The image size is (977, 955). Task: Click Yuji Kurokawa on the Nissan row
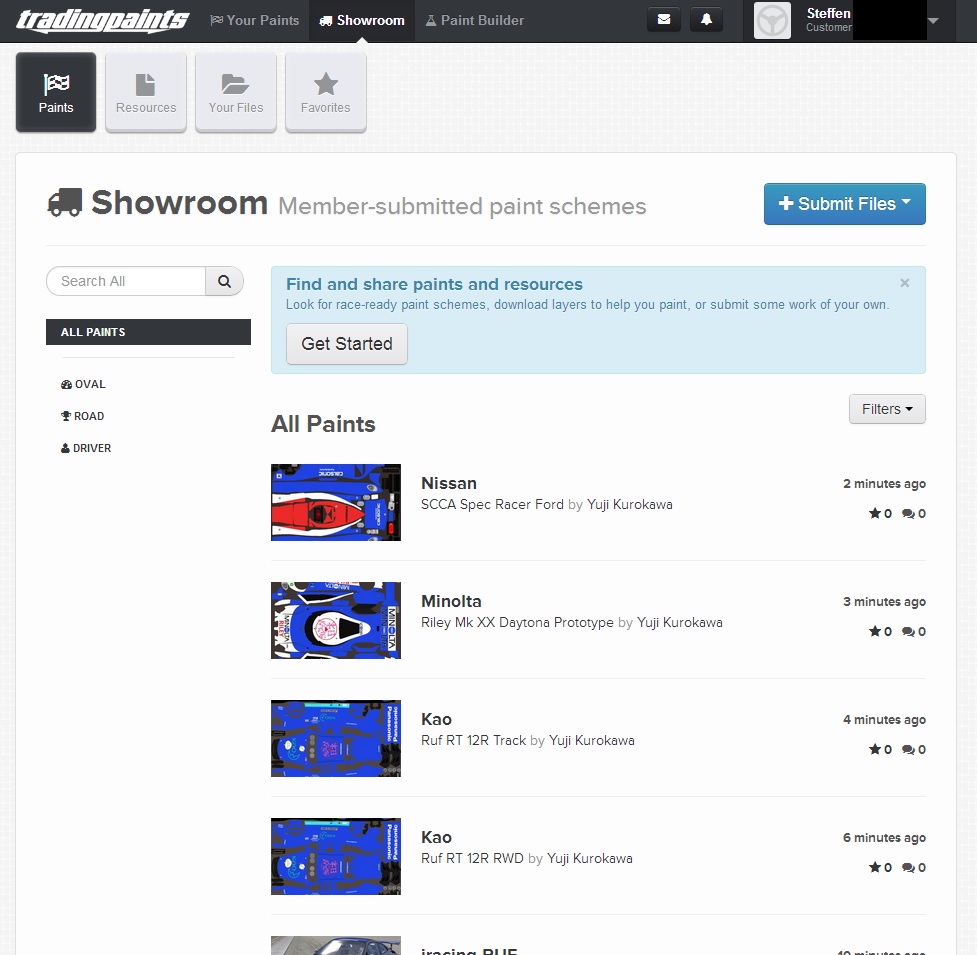click(630, 505)
